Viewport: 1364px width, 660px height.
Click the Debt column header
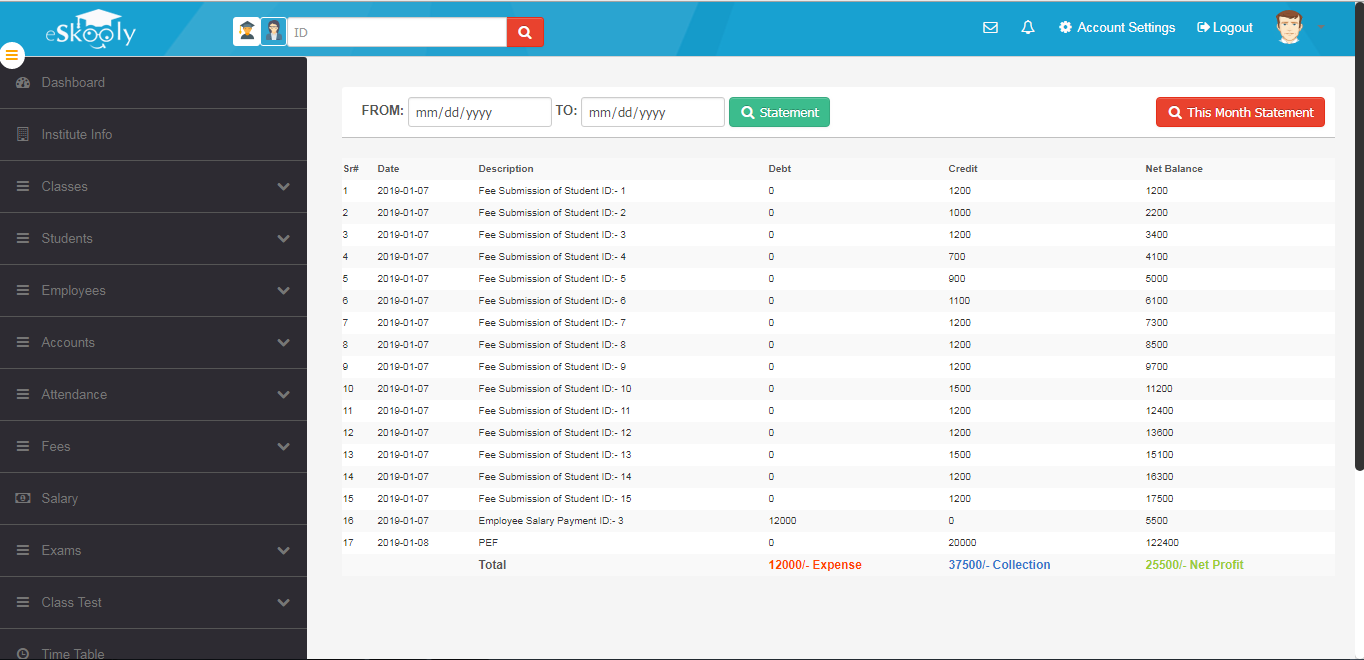(780, 169)
